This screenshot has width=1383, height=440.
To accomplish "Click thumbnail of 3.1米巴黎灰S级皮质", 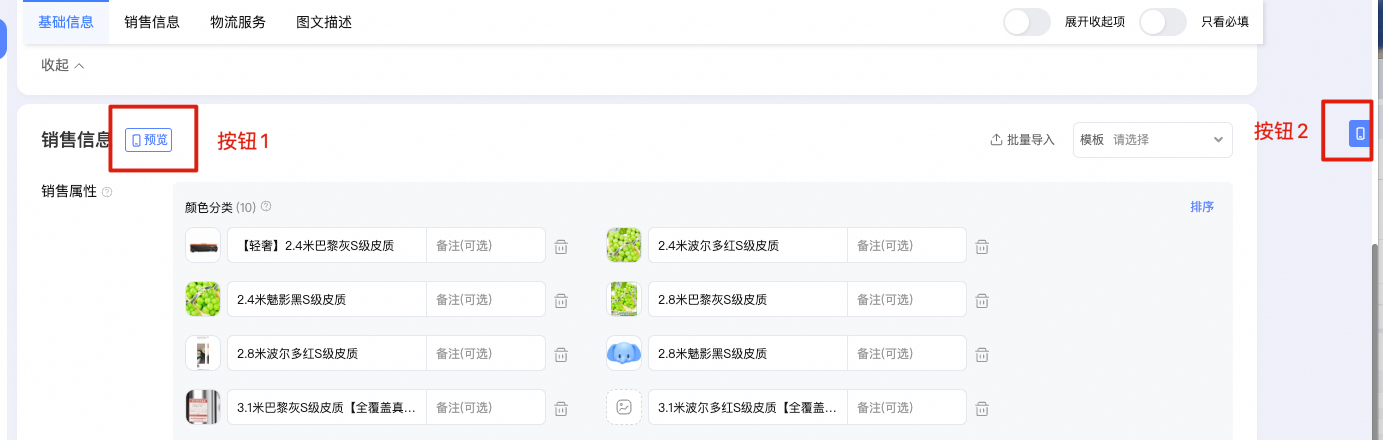I will [x=203, y=407].
